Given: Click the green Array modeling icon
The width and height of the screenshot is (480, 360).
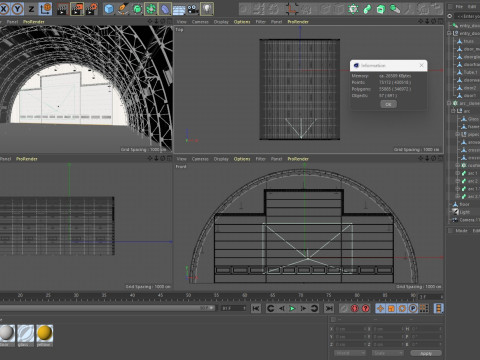Looking at the screenshot, I should (x=151, y=9).
